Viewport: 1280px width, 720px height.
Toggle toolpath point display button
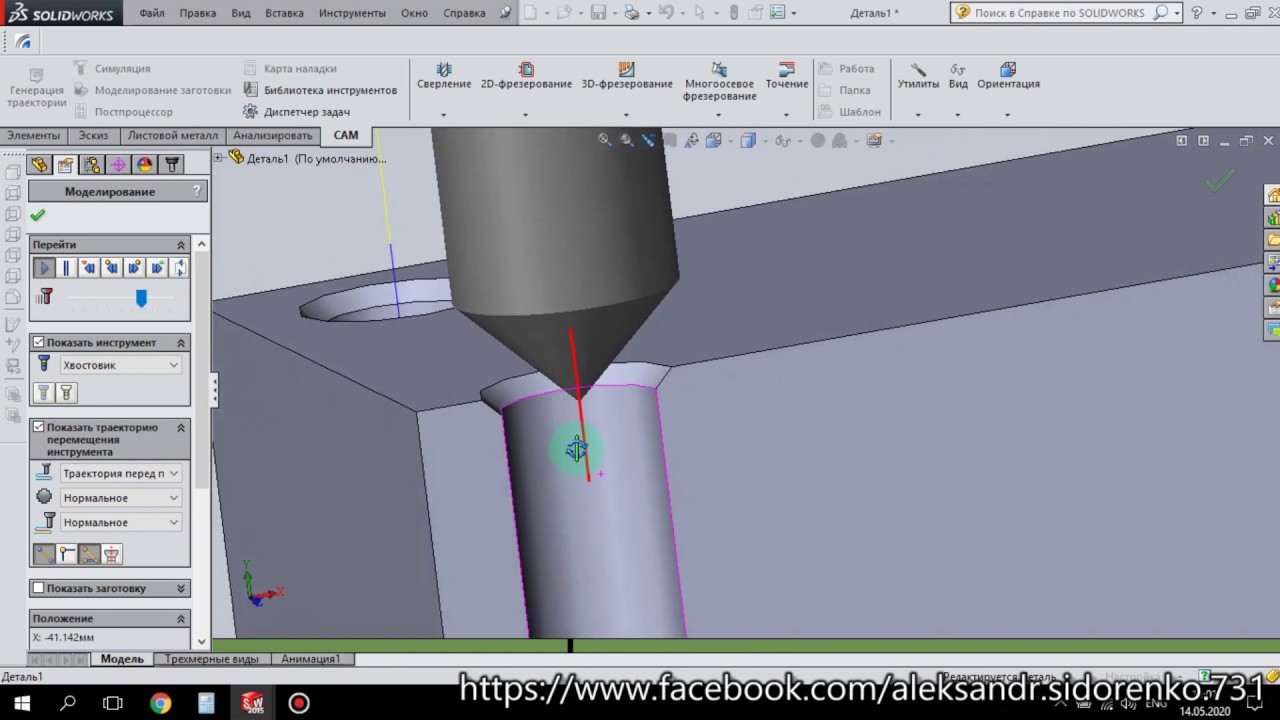tap(66, 554)
